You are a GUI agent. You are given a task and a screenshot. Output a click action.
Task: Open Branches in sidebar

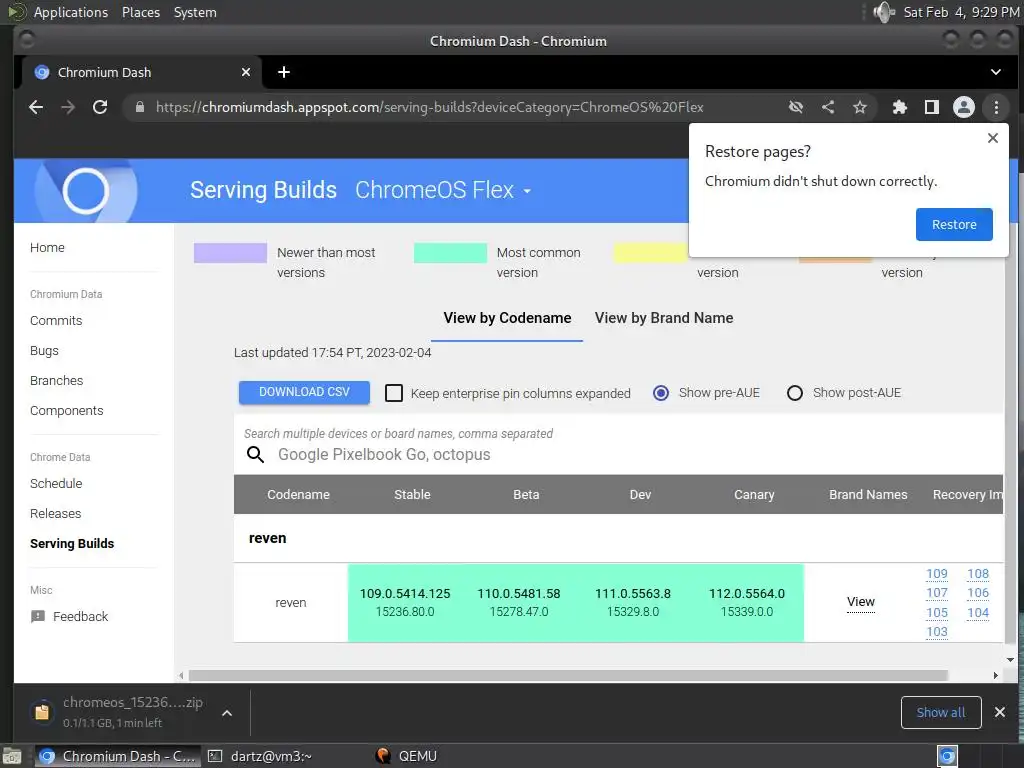coord(56,381)
